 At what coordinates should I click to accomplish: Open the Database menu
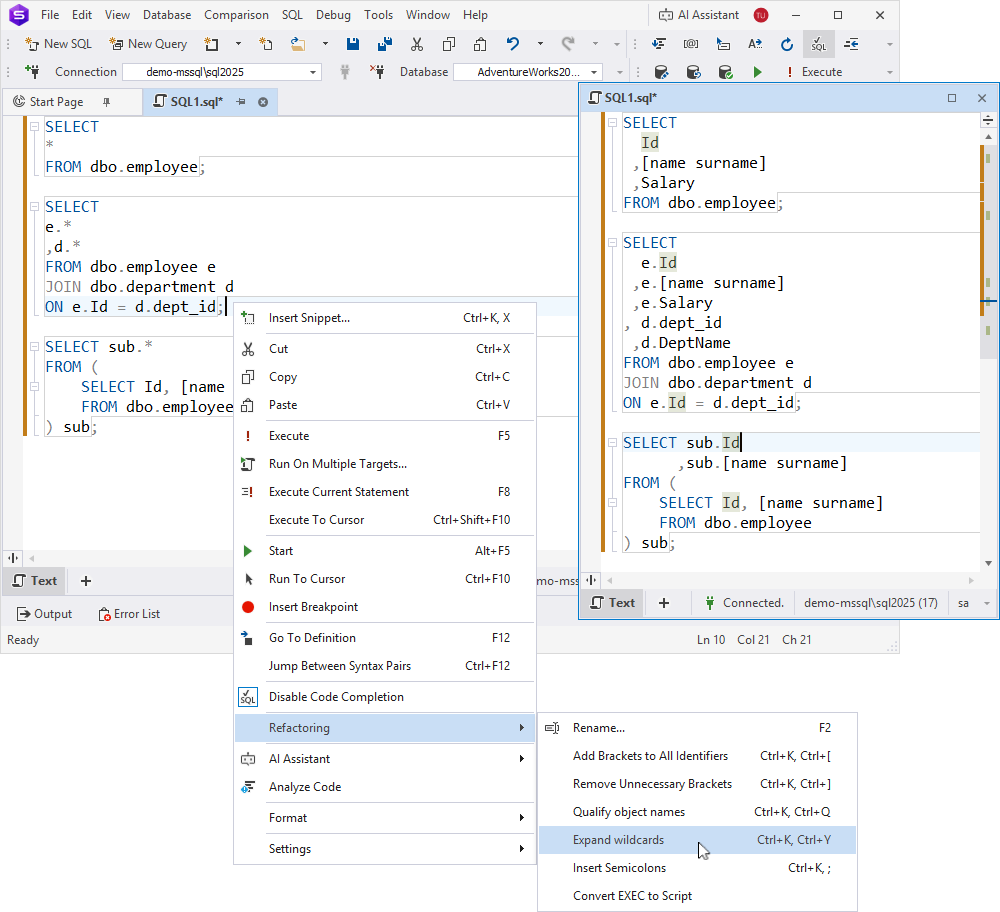pos(167,15)
